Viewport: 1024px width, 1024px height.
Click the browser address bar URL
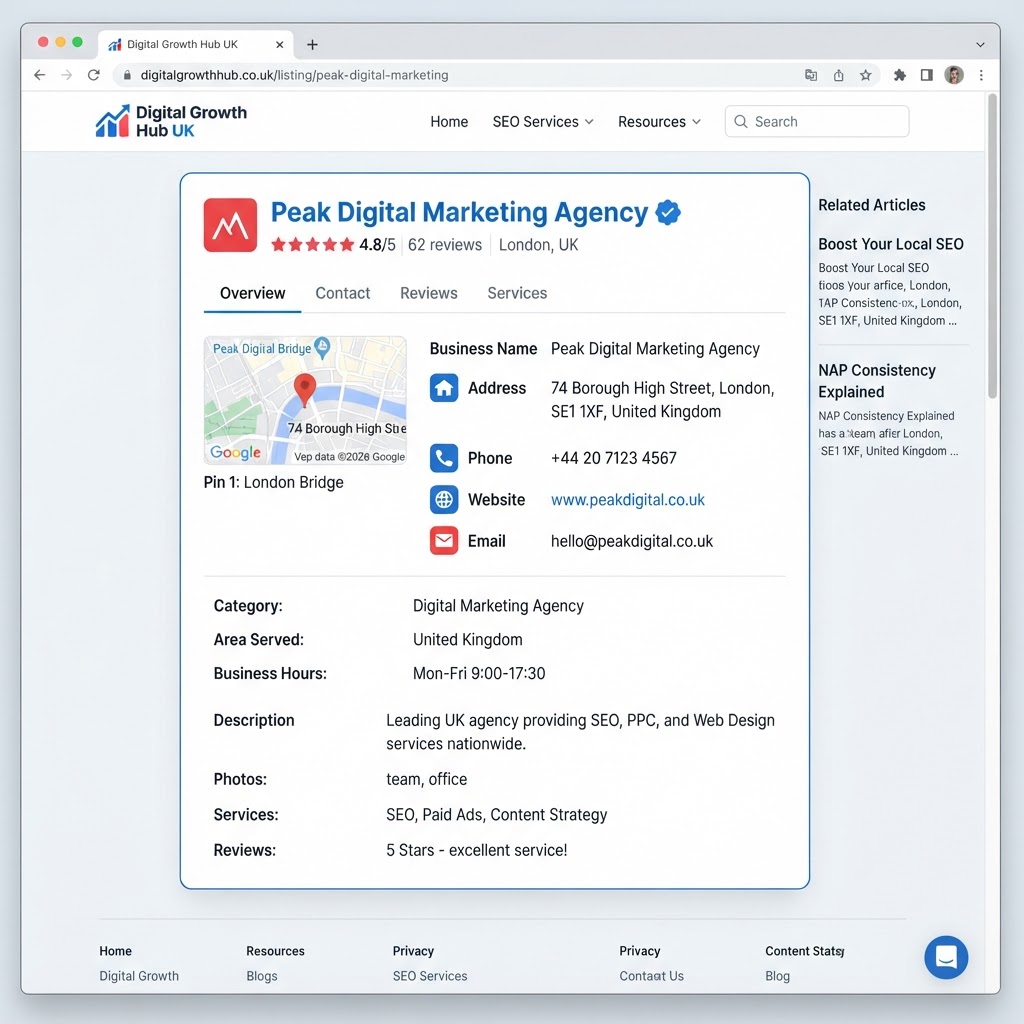(x=295, y=75)
